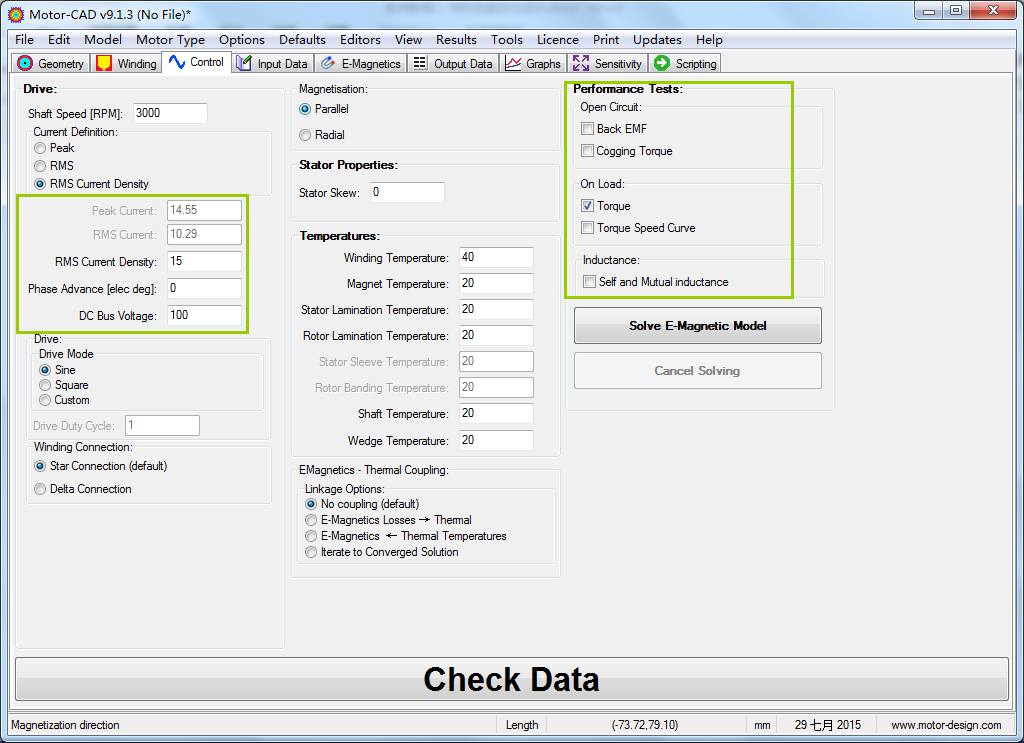
Task: Open the Motor Type menu
Action: 170,40
